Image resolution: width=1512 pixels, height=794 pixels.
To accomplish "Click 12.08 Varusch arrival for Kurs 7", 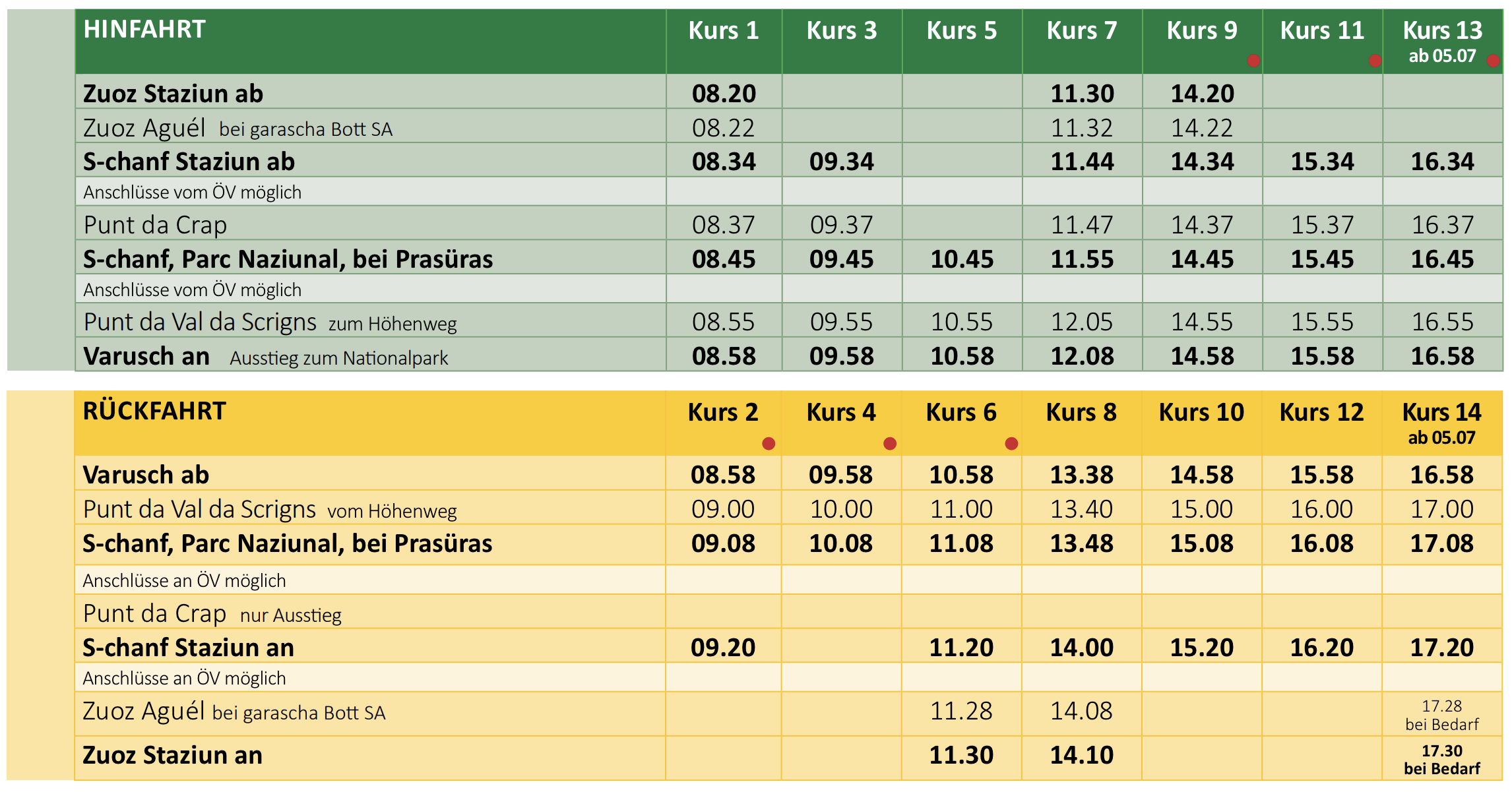I will 1082,356.
